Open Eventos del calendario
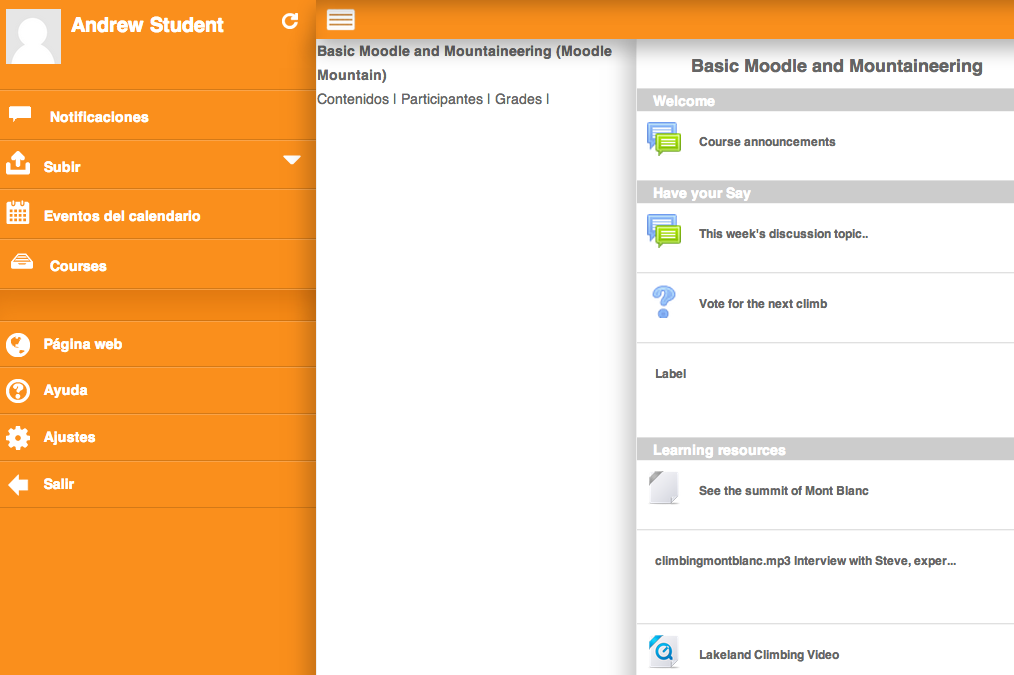This screenshot has width=1014, height=675. [x=158, y=215]
